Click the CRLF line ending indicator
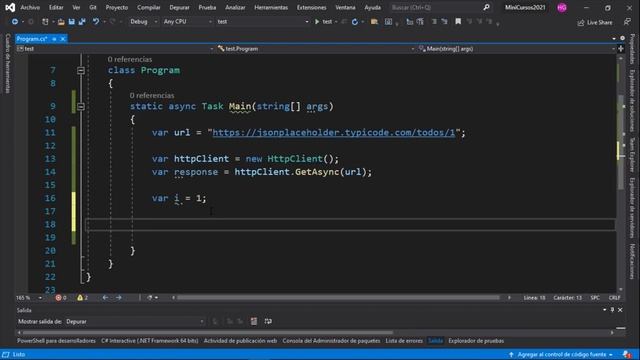 (614, 298)
